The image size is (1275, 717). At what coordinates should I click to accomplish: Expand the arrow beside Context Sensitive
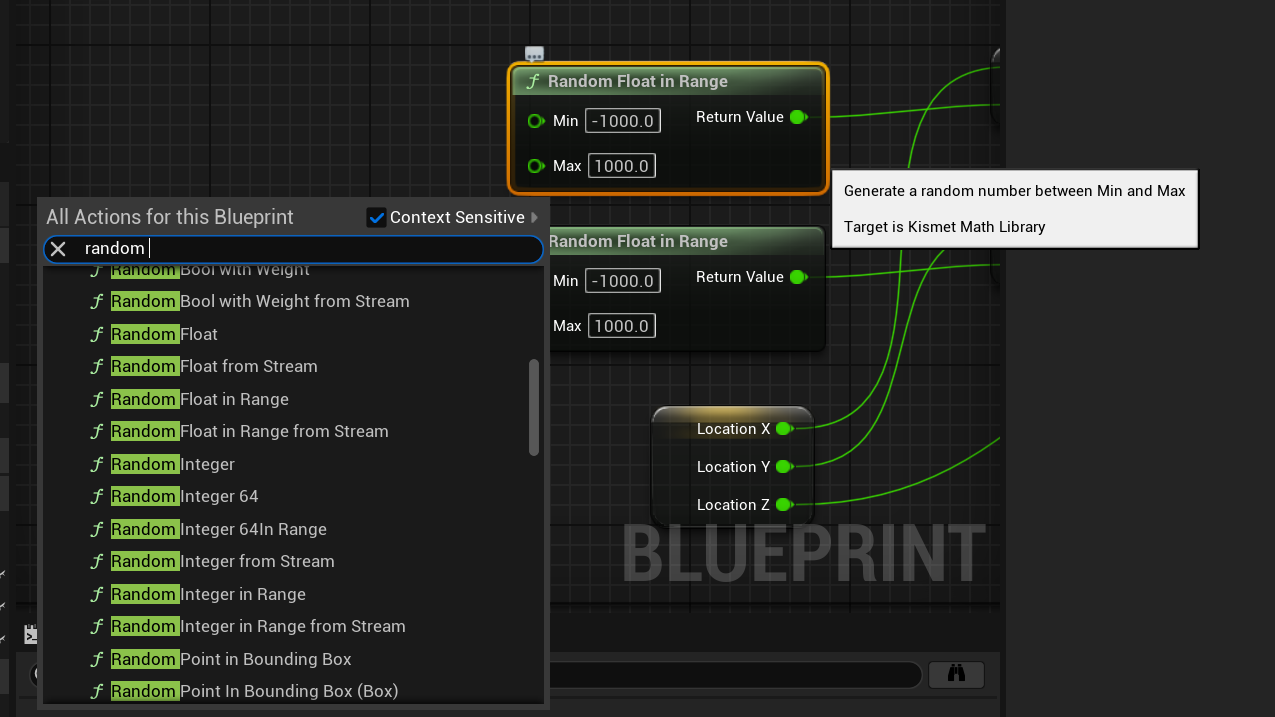(535, 217)
